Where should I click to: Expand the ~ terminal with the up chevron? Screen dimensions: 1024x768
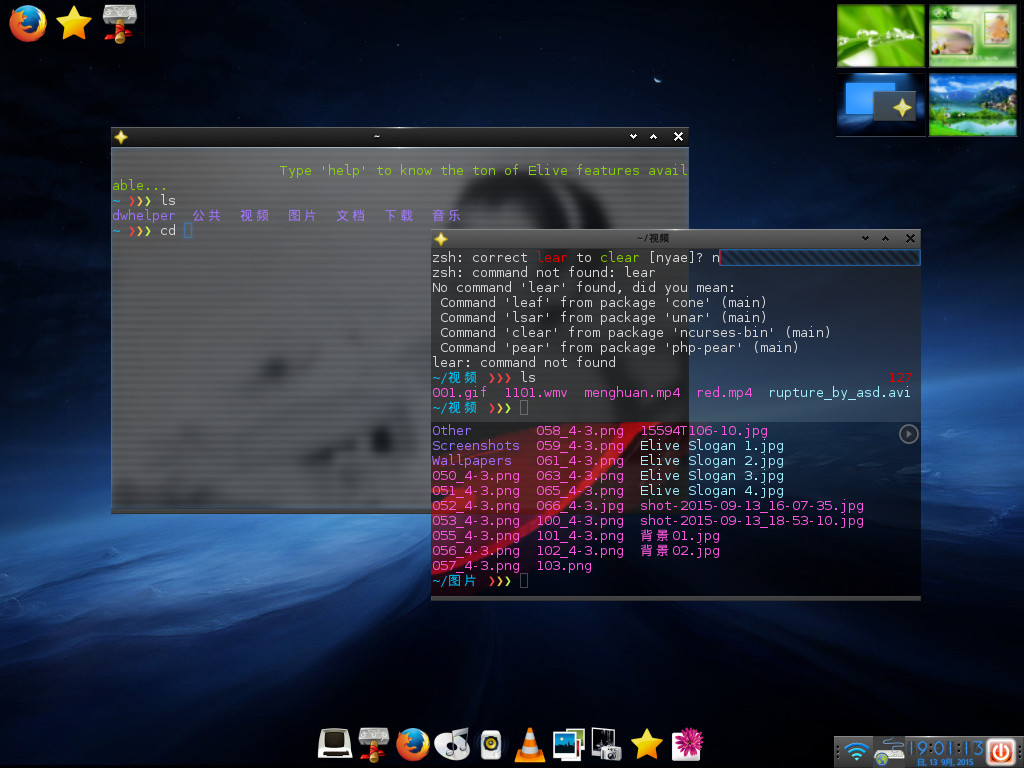(653, 136)
